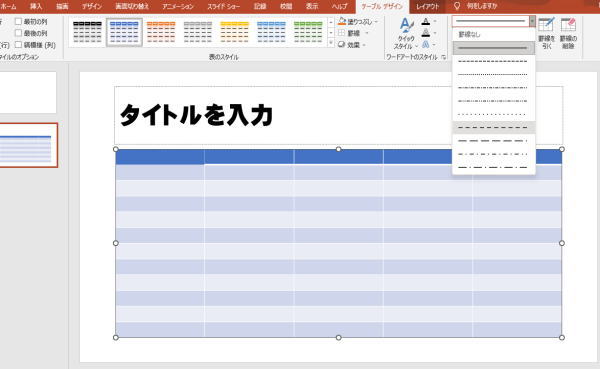Expand the table styles gallery more arrow
The width and height of the screenshot is (600, 369).
click(331, 43)
